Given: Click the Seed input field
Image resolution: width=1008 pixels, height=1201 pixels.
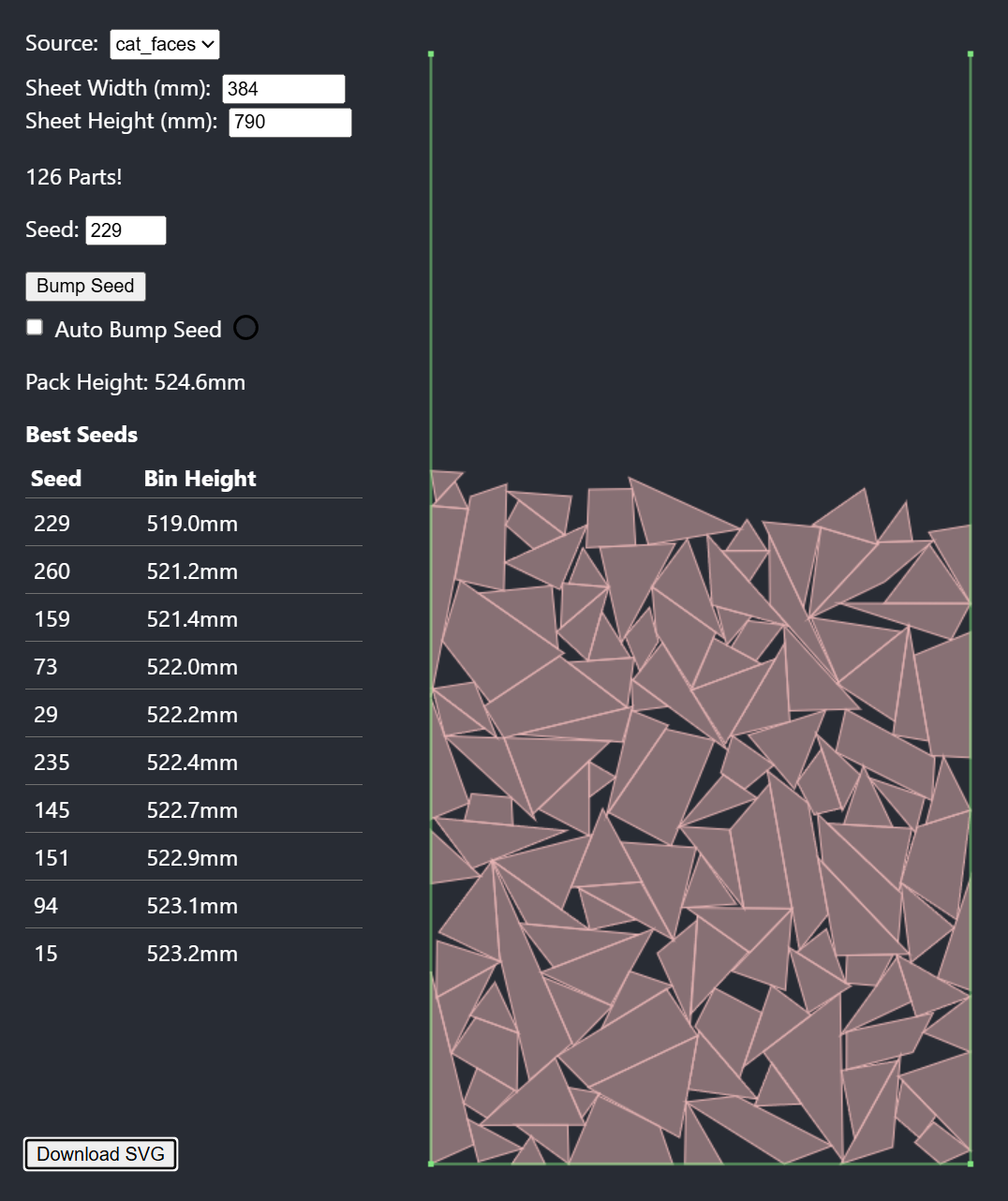Looking at the screenshot, I should (126, 230).
